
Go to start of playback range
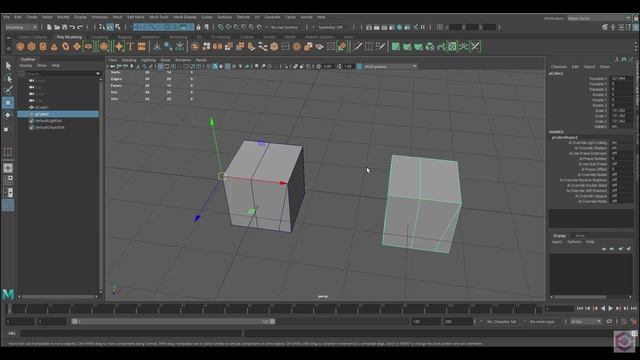580,309
